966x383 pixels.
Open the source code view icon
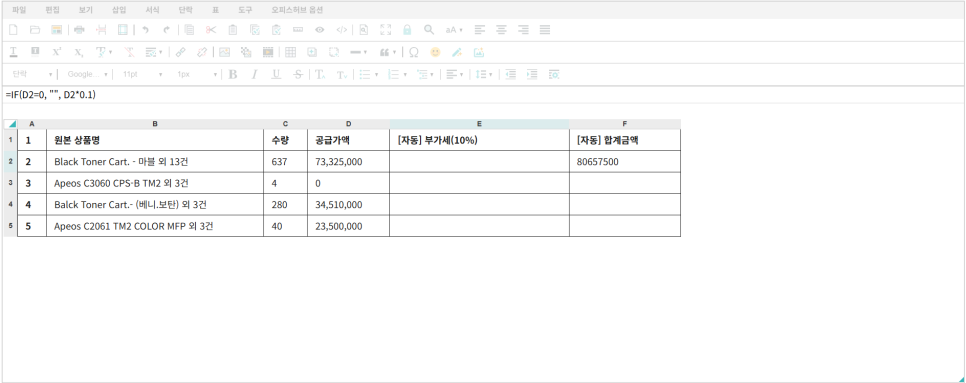[x=341, y=30]
